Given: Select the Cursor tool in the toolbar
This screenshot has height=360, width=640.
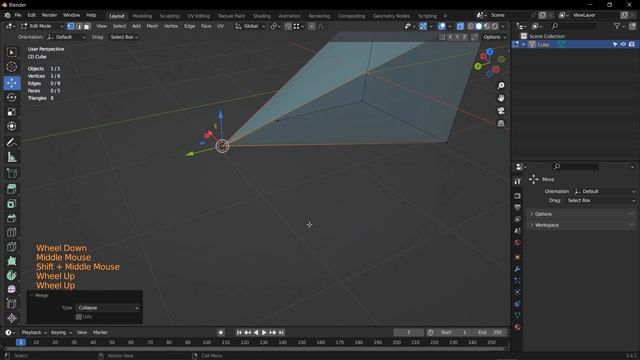Looking at the screenshot, I should (11, 67).
